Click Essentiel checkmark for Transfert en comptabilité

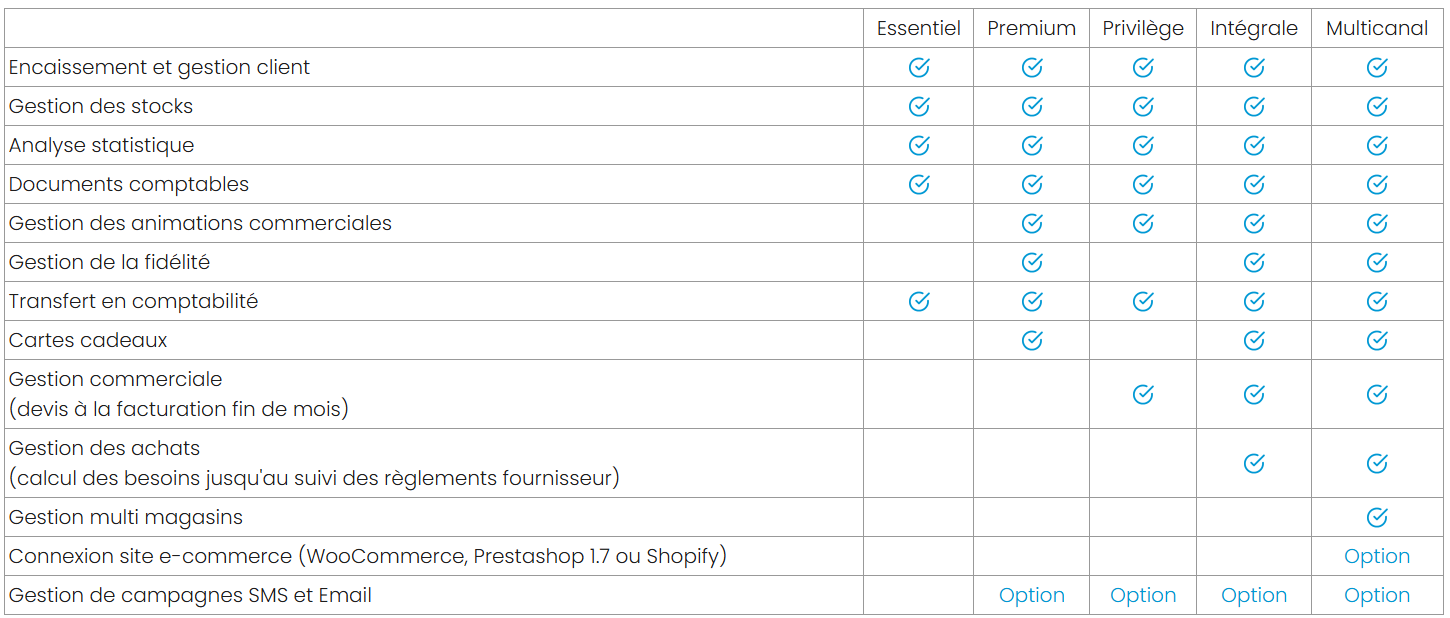(x=919, y=301)
